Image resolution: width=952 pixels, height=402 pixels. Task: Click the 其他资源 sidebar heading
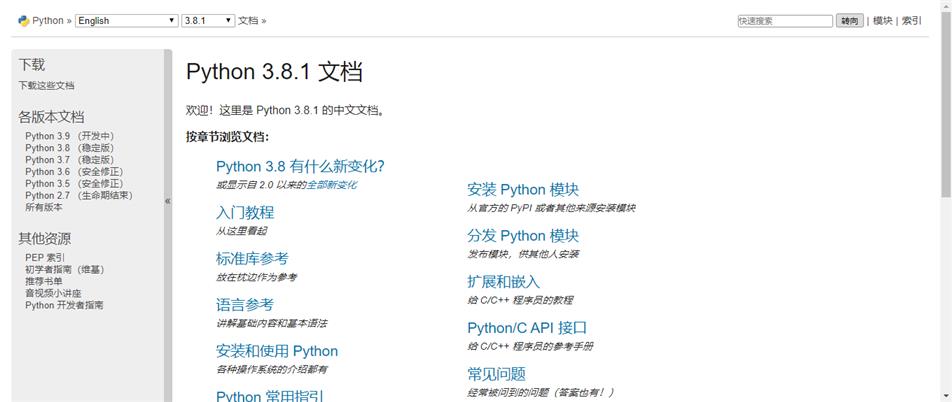pyautogui.click(x=44, y=239)
